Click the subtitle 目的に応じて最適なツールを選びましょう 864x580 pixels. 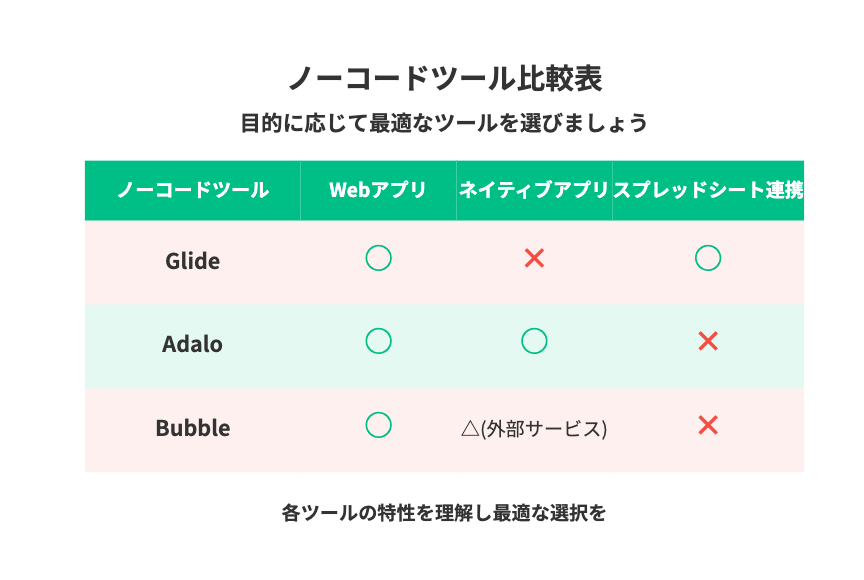tap(444, 123)
